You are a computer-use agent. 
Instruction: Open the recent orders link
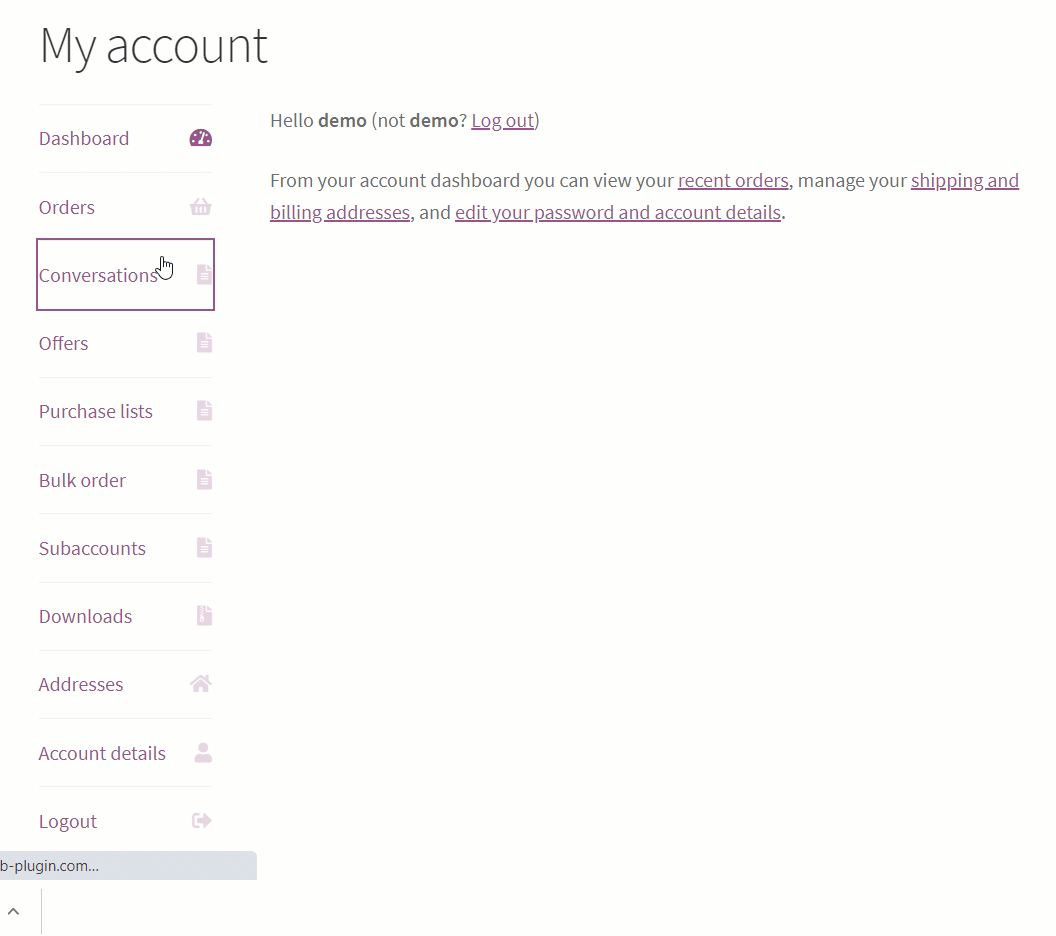(733, 181)
